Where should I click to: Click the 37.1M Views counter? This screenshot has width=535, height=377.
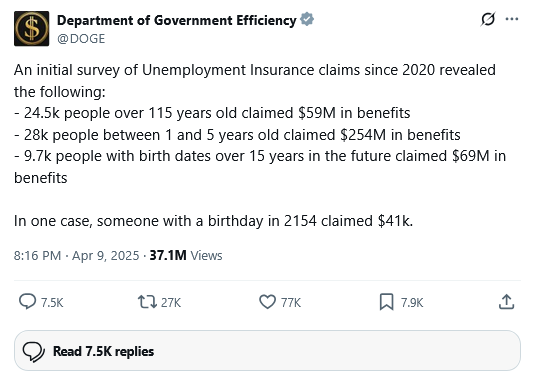tap(186, 256)
